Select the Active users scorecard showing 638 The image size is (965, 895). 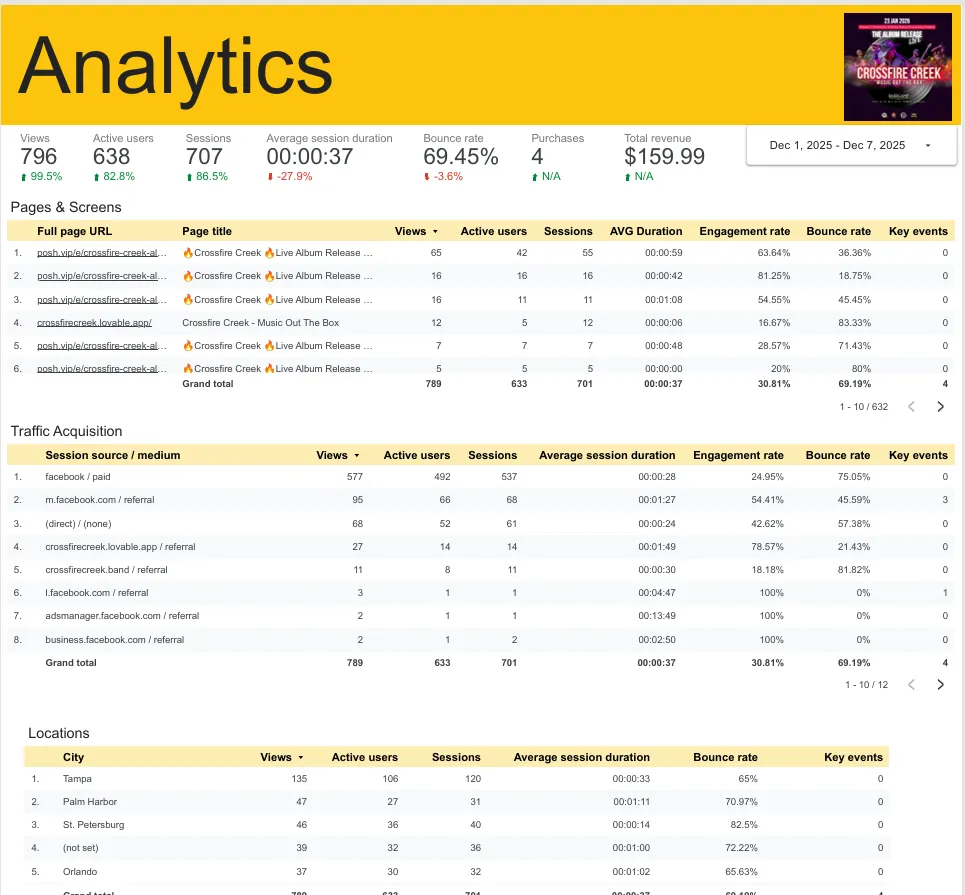tap(122, 158)
